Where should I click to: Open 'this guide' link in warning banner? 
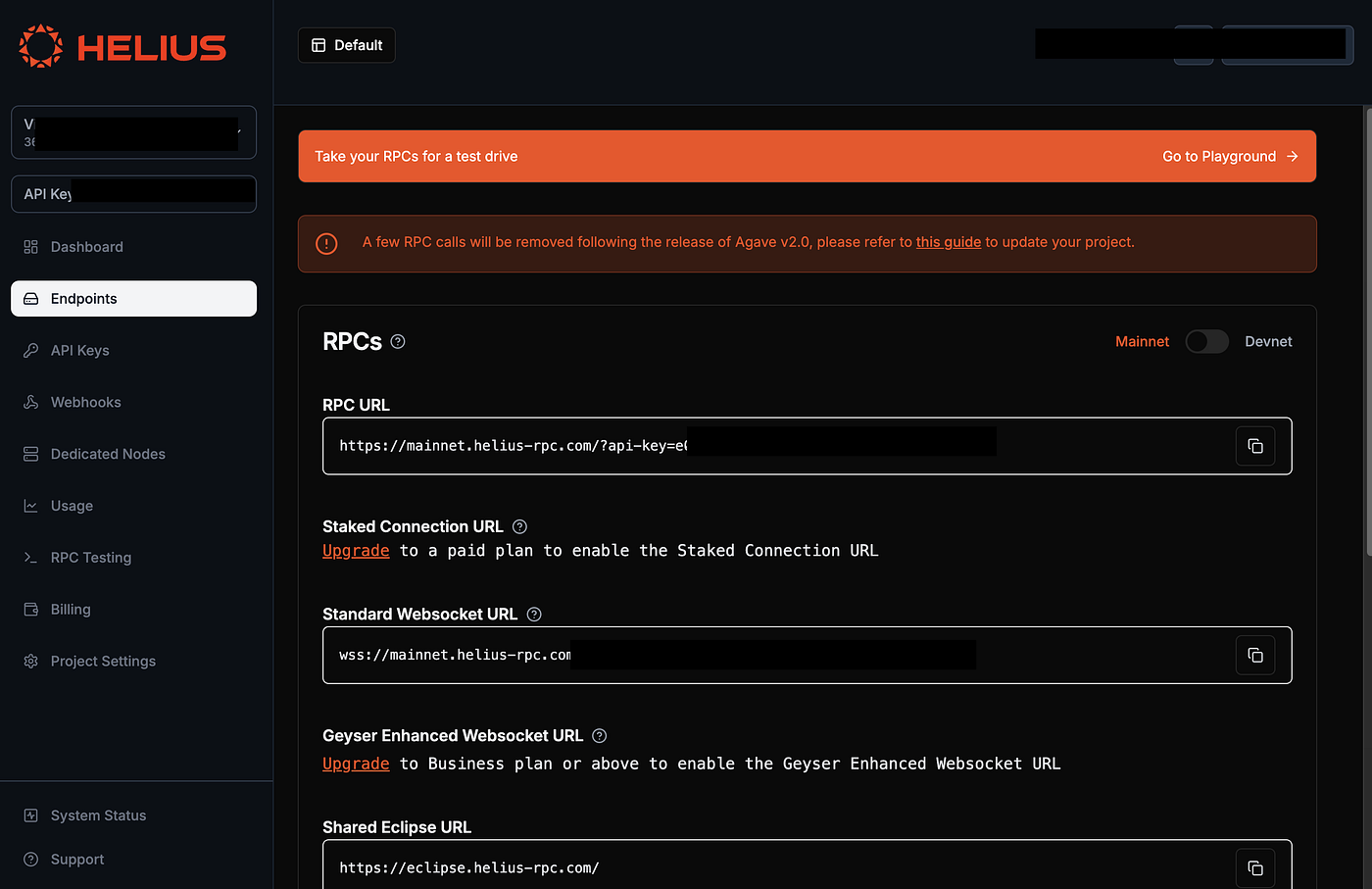point(949,242)
